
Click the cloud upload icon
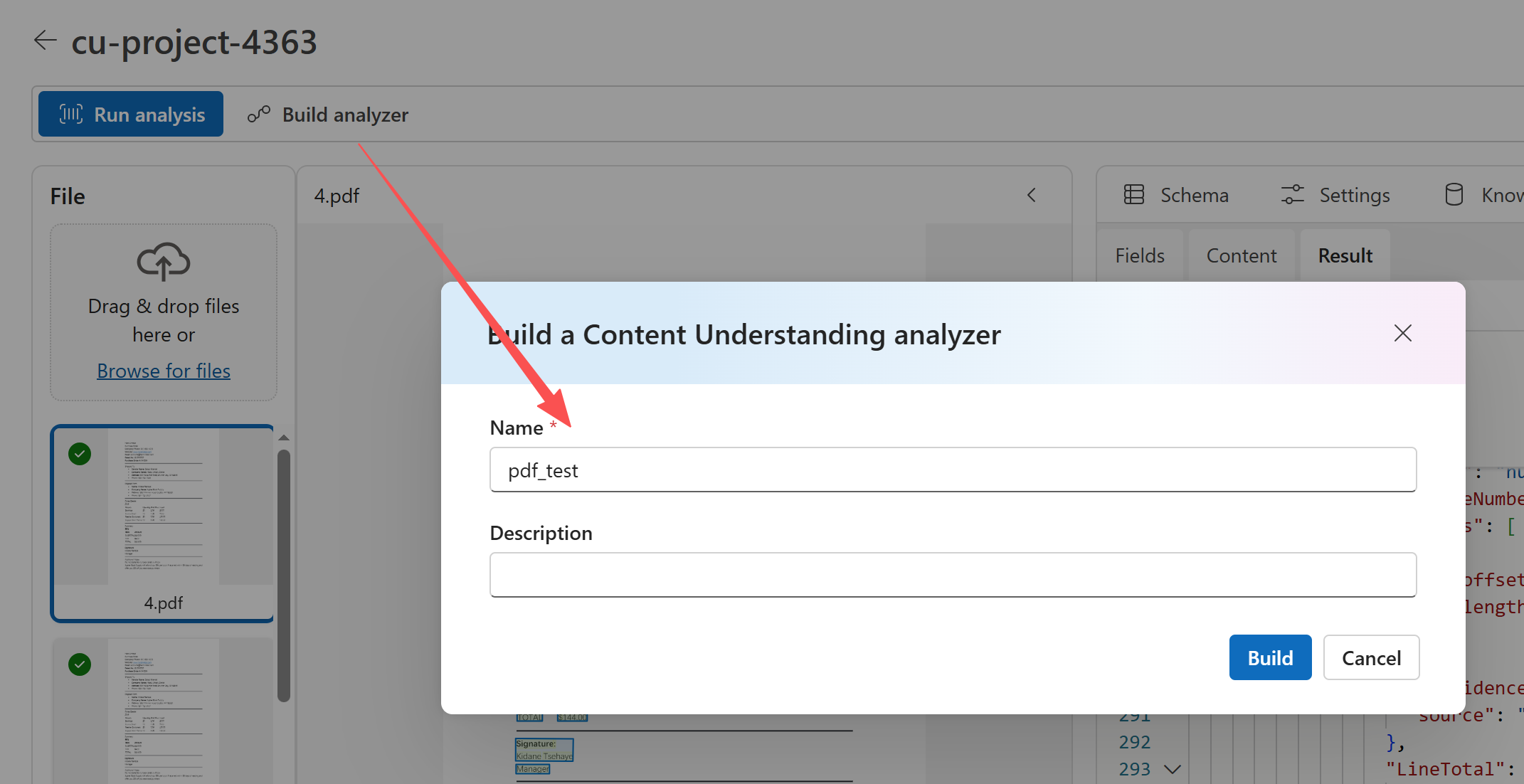pos(164,261)
